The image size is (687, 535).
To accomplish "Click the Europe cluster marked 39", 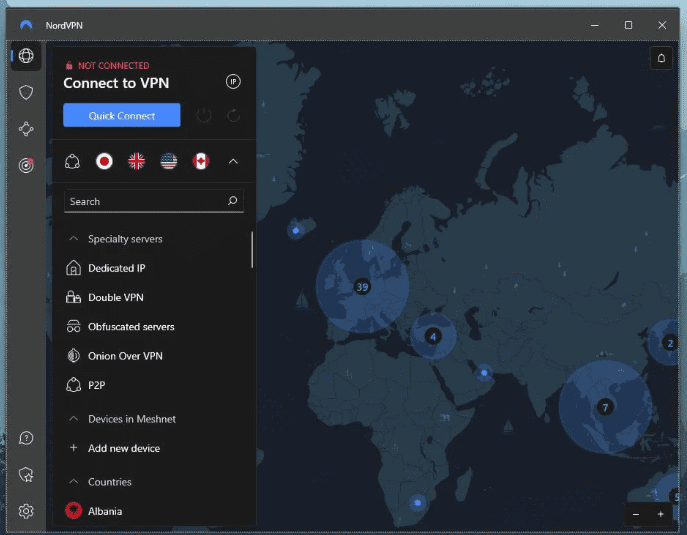I will pyautogui.click(x=362, y=287).
